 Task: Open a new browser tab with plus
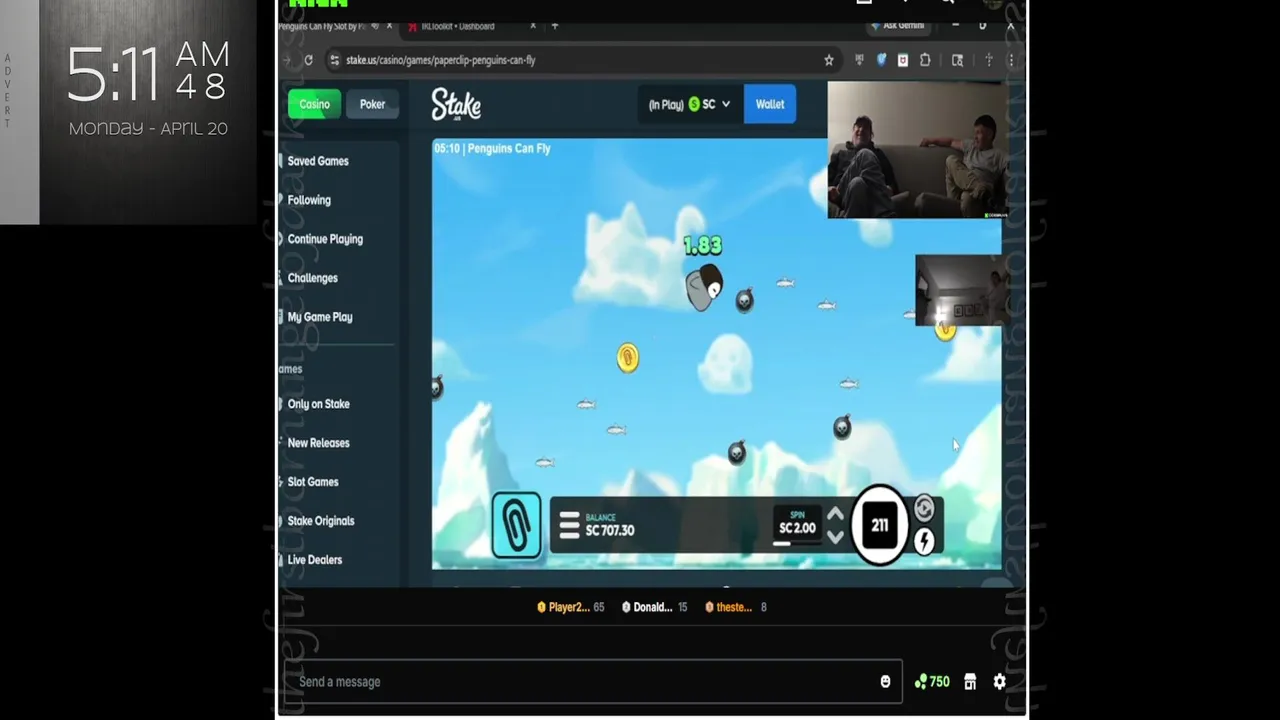(x=555, y=26)
